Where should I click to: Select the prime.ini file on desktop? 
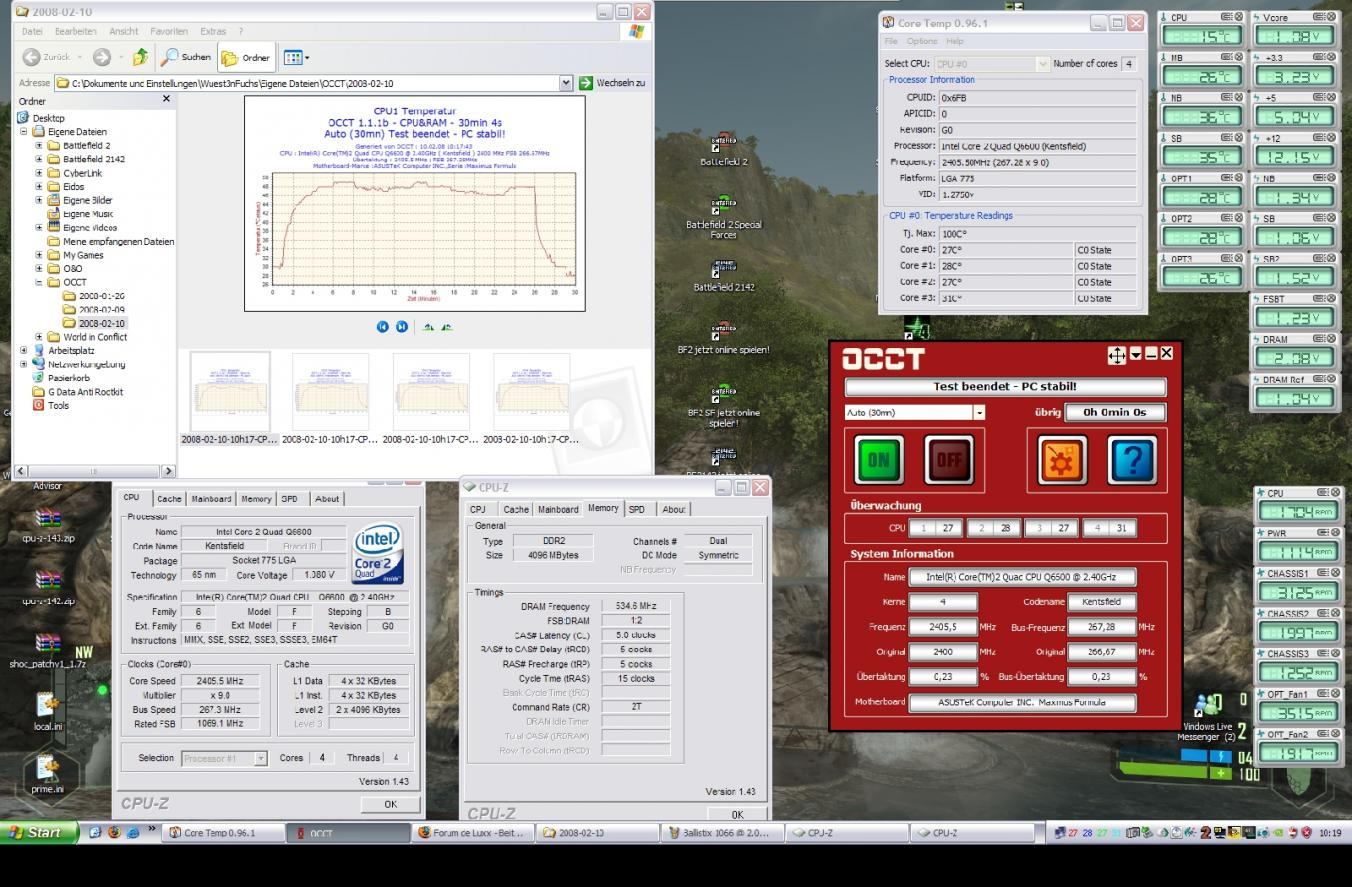48,775
